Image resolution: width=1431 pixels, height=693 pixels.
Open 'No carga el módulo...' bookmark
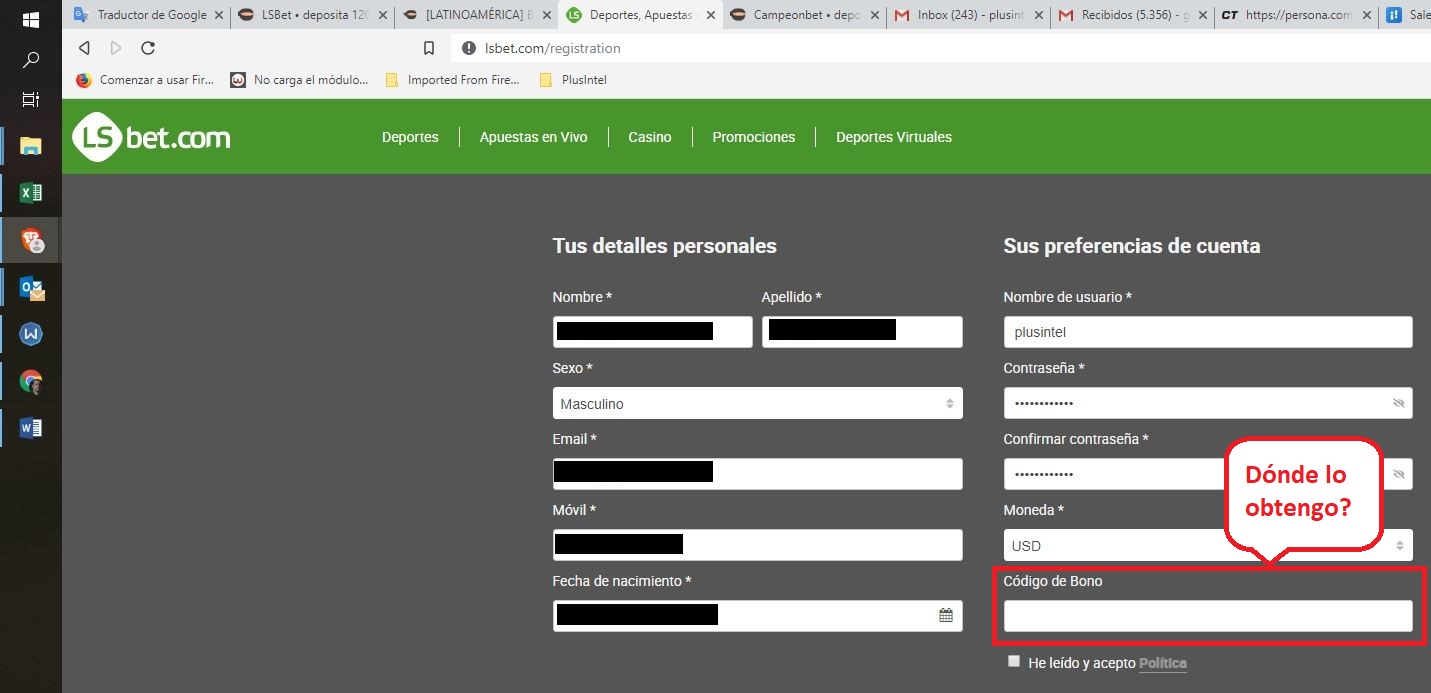click(x=299, y=80)
